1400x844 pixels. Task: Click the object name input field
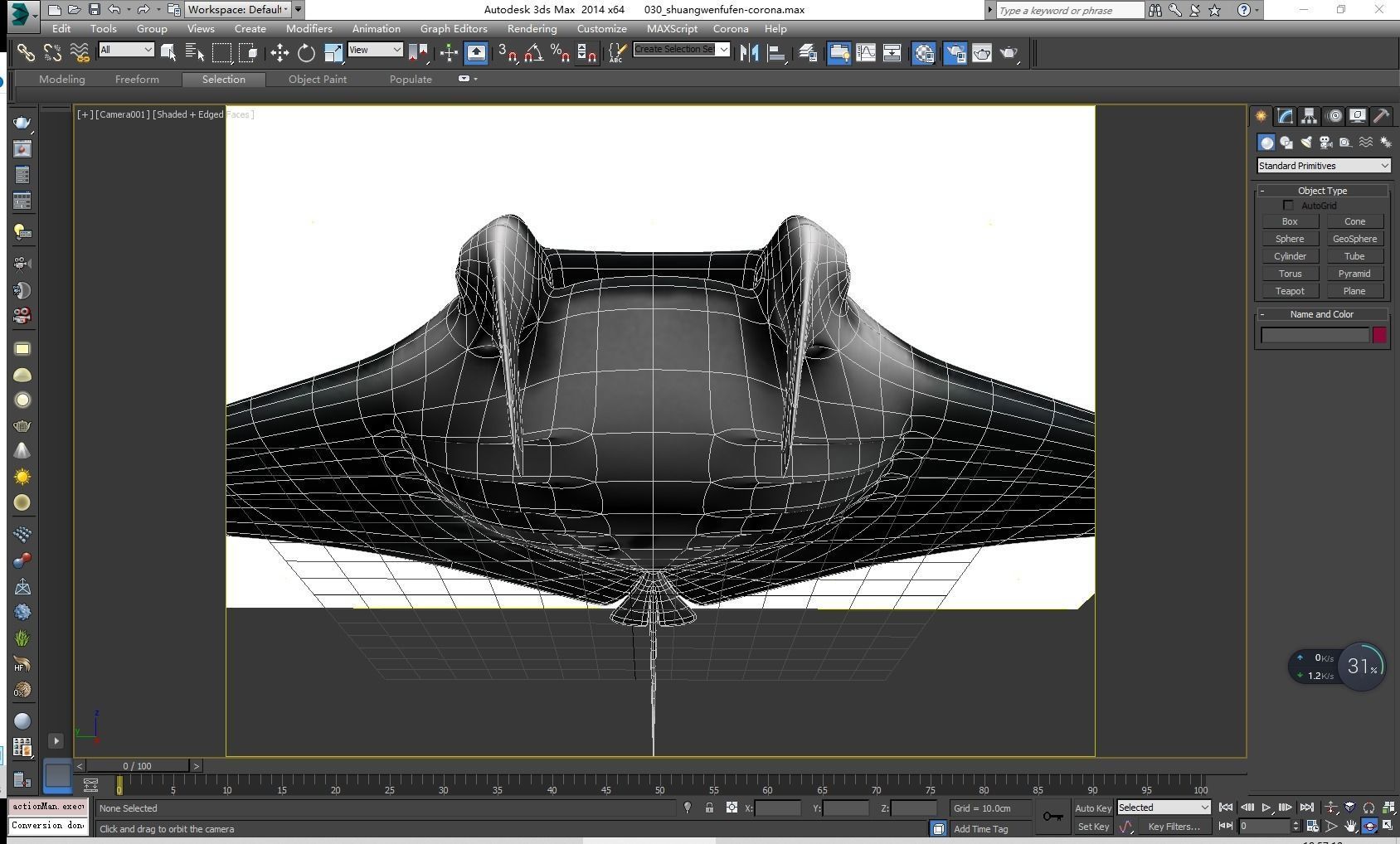pos(1315,335)
